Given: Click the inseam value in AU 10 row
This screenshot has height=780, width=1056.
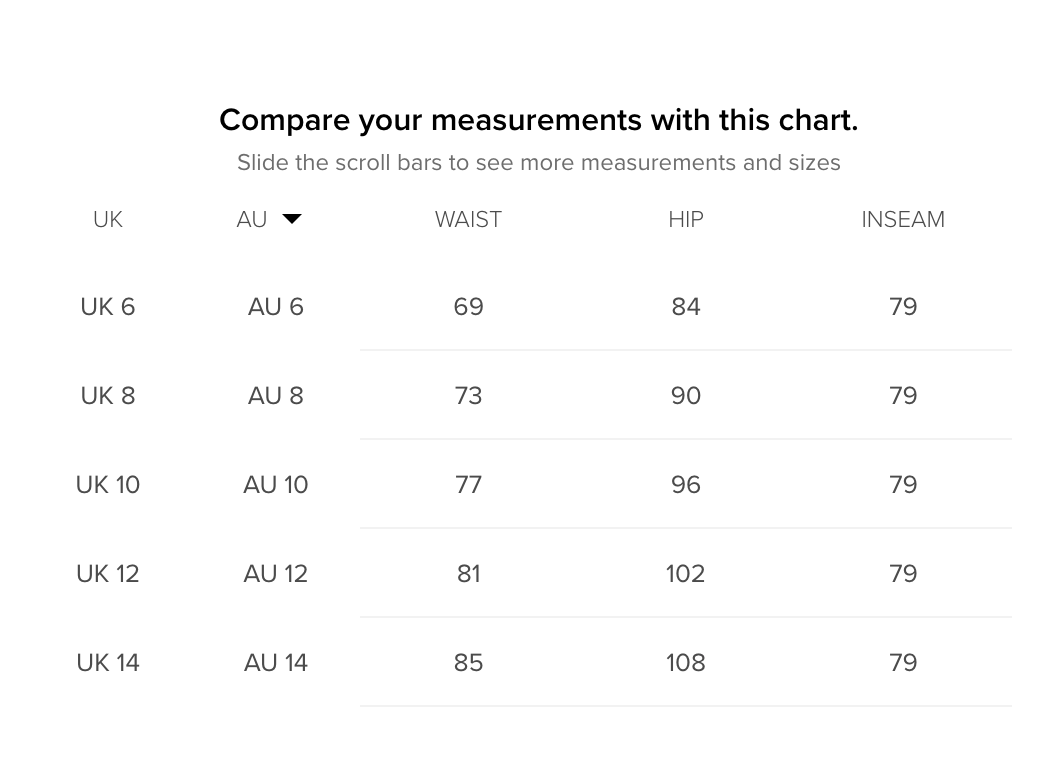Looking at the screenshot, I should click(x=903, y=485).
